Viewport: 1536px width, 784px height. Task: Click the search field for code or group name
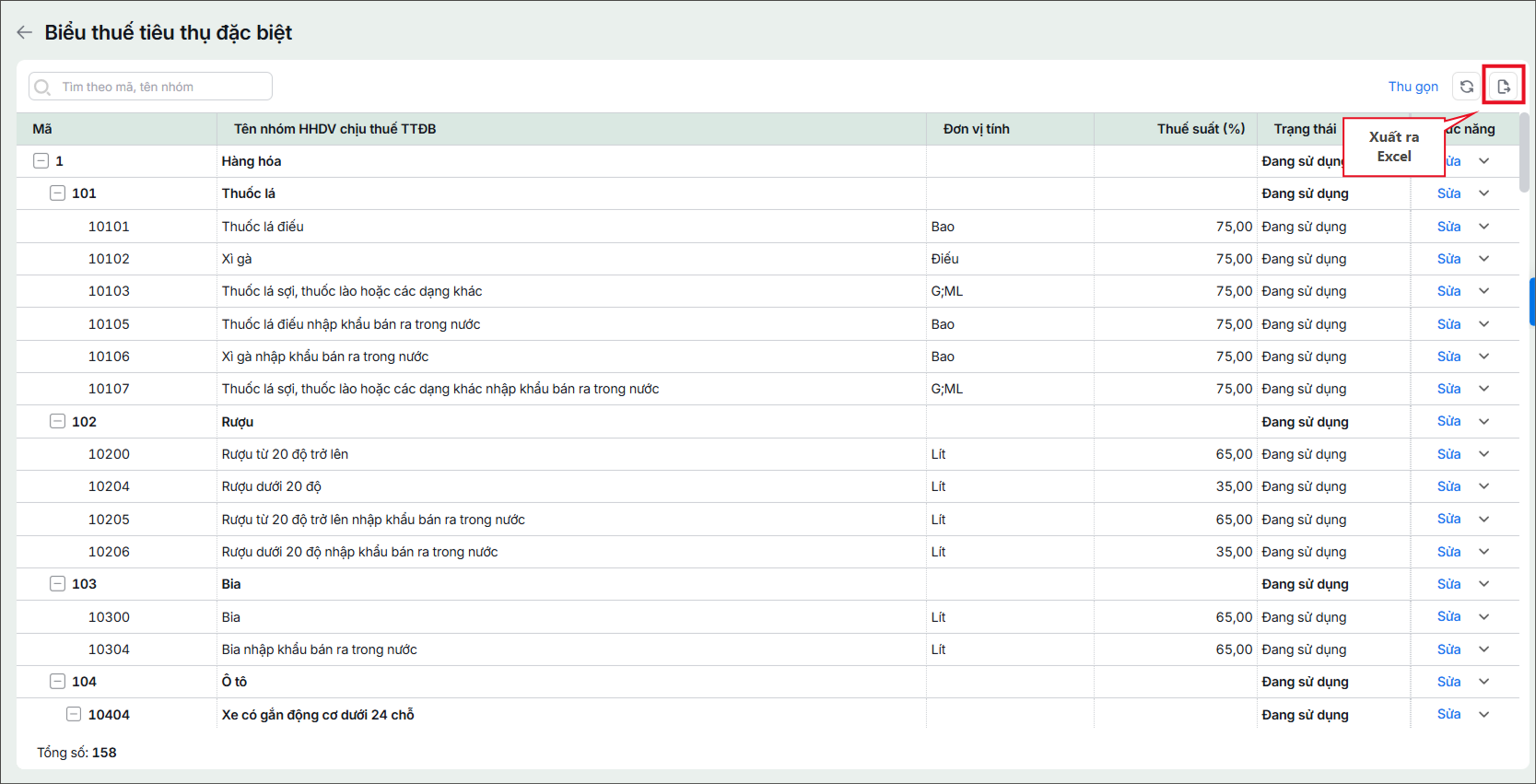[x=151, y=87]
